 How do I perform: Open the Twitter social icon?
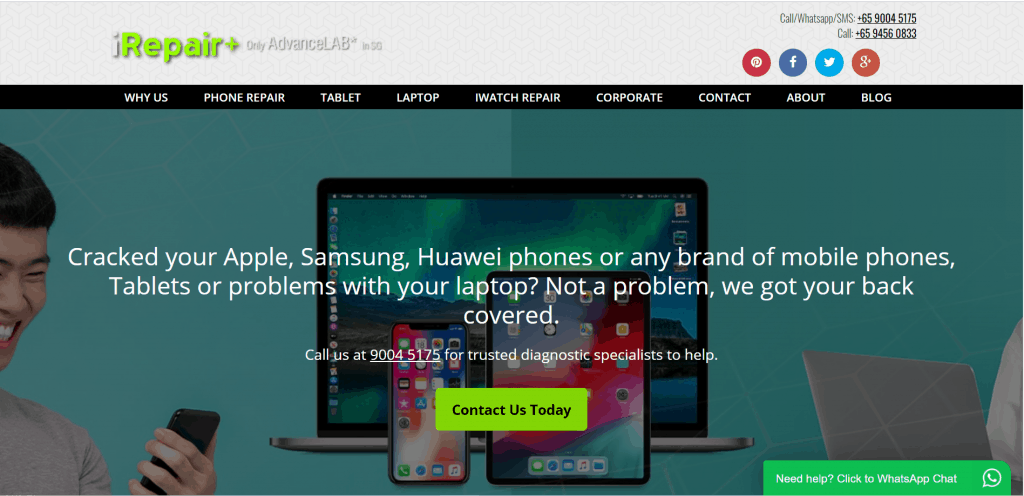pyautogui.click(x=829, y=63)
